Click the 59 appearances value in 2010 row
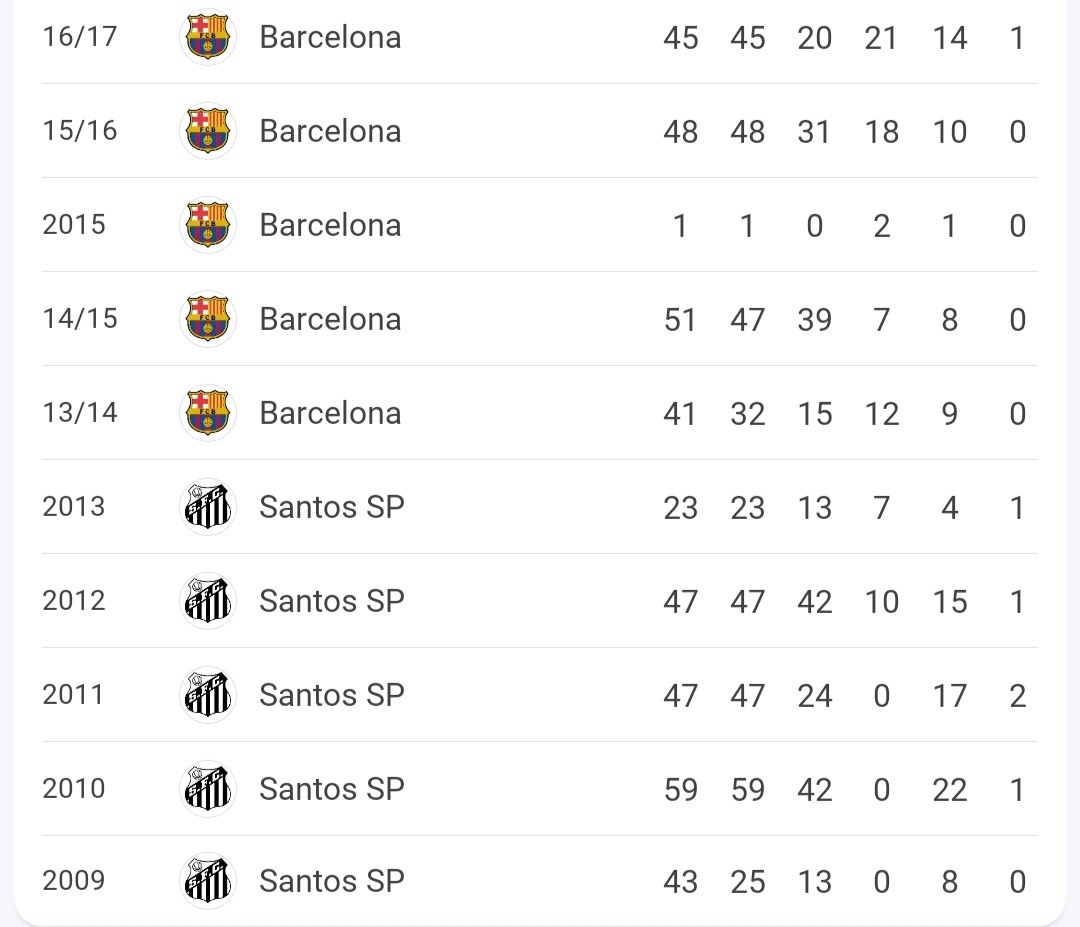This screenshot has height=927, width=1080. tap(681, 789)
